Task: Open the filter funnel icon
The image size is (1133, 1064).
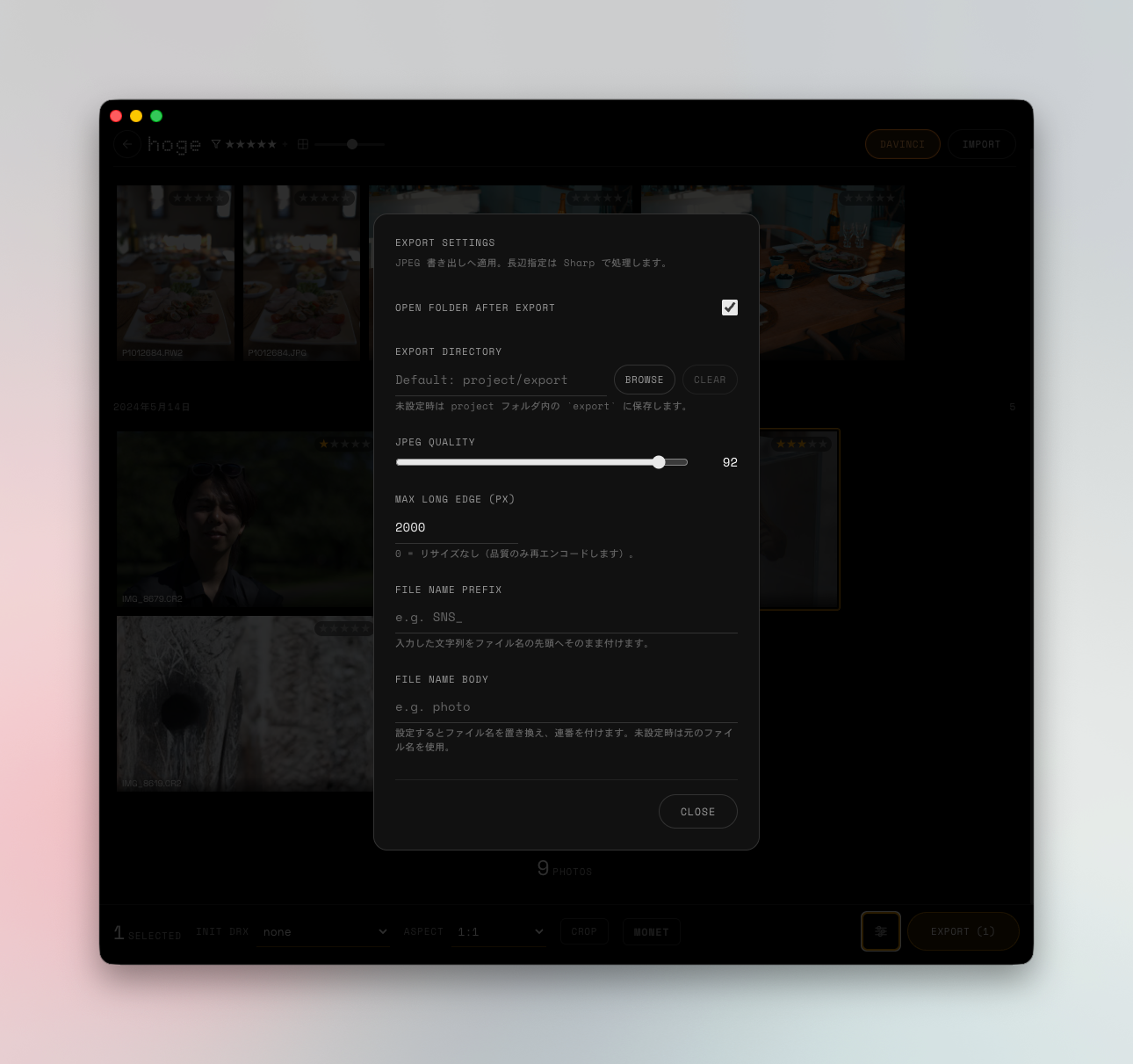Action: click(x=214, y=143)
